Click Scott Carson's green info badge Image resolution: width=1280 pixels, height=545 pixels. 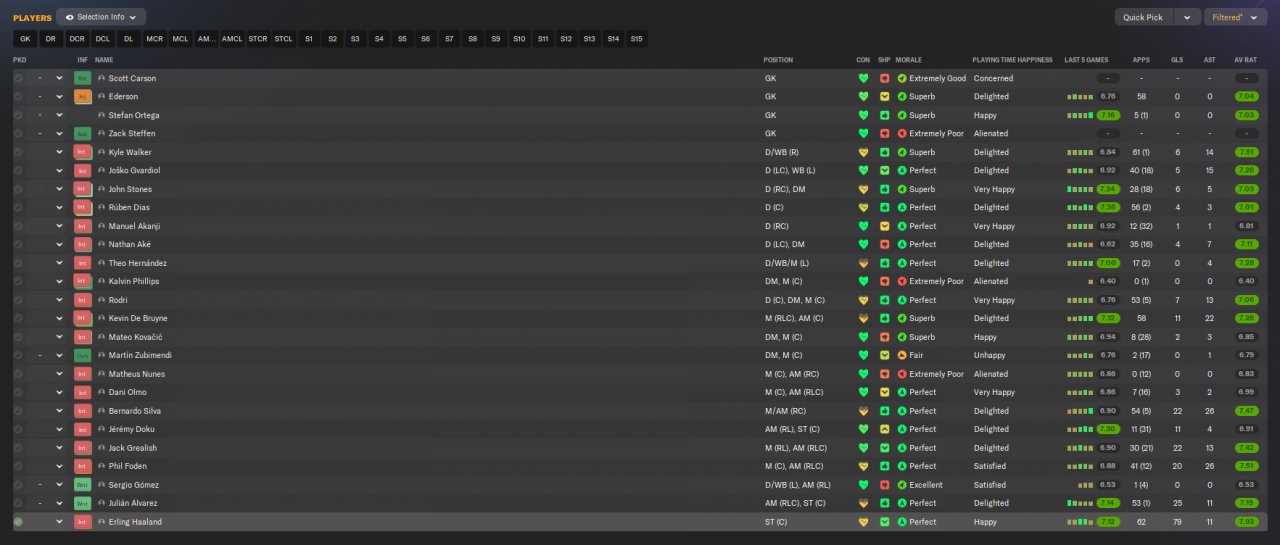pos(83,78)
